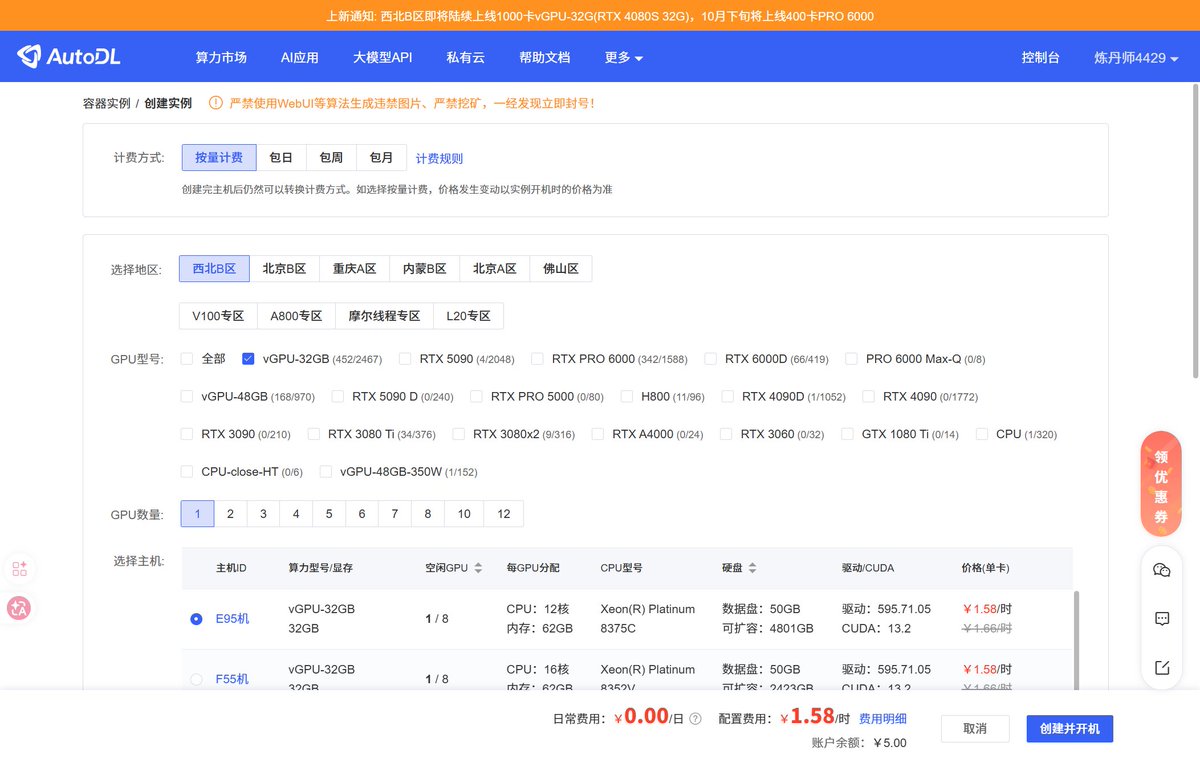Choose the V100专区 zone
Viewport: 1200px width, 767px height.
coord(218,316)
